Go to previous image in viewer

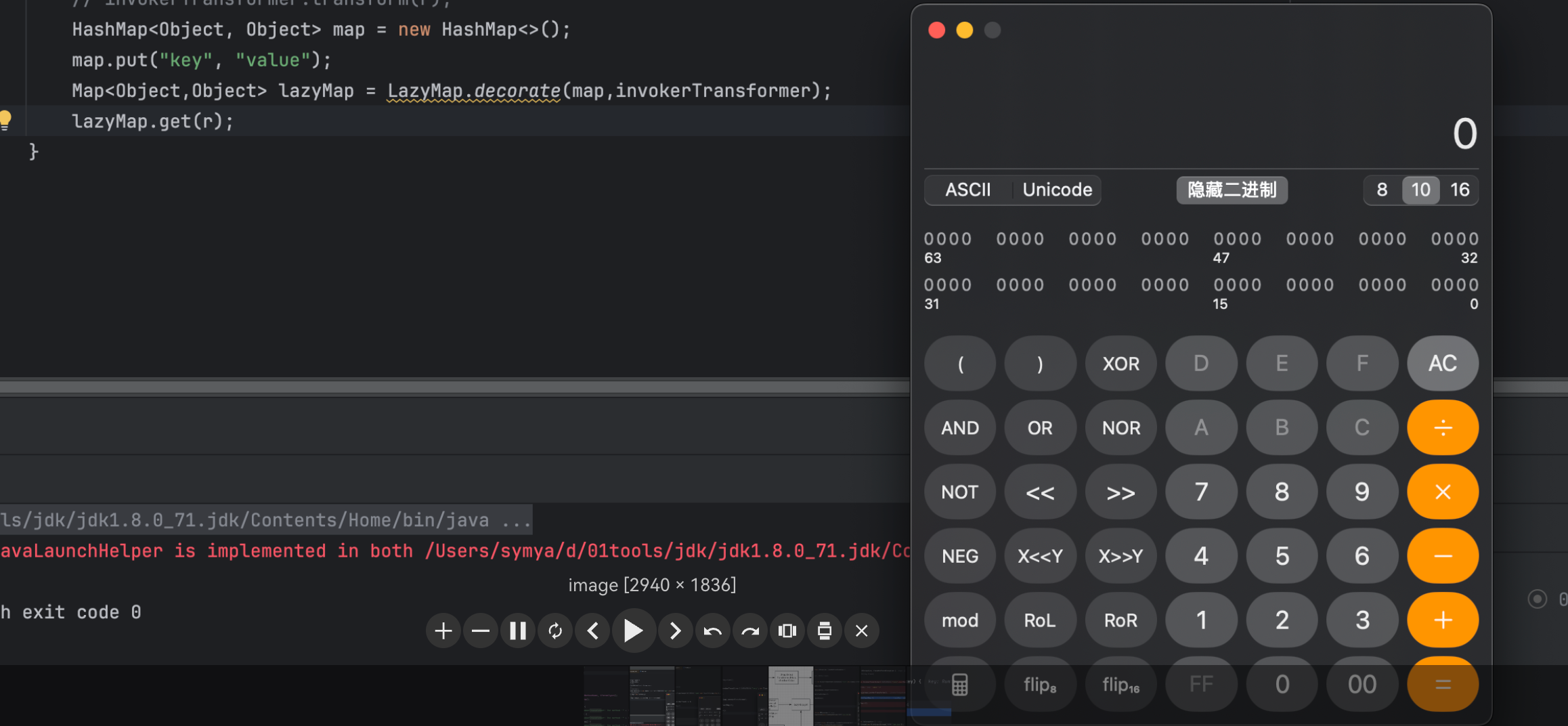pos(592,631)
